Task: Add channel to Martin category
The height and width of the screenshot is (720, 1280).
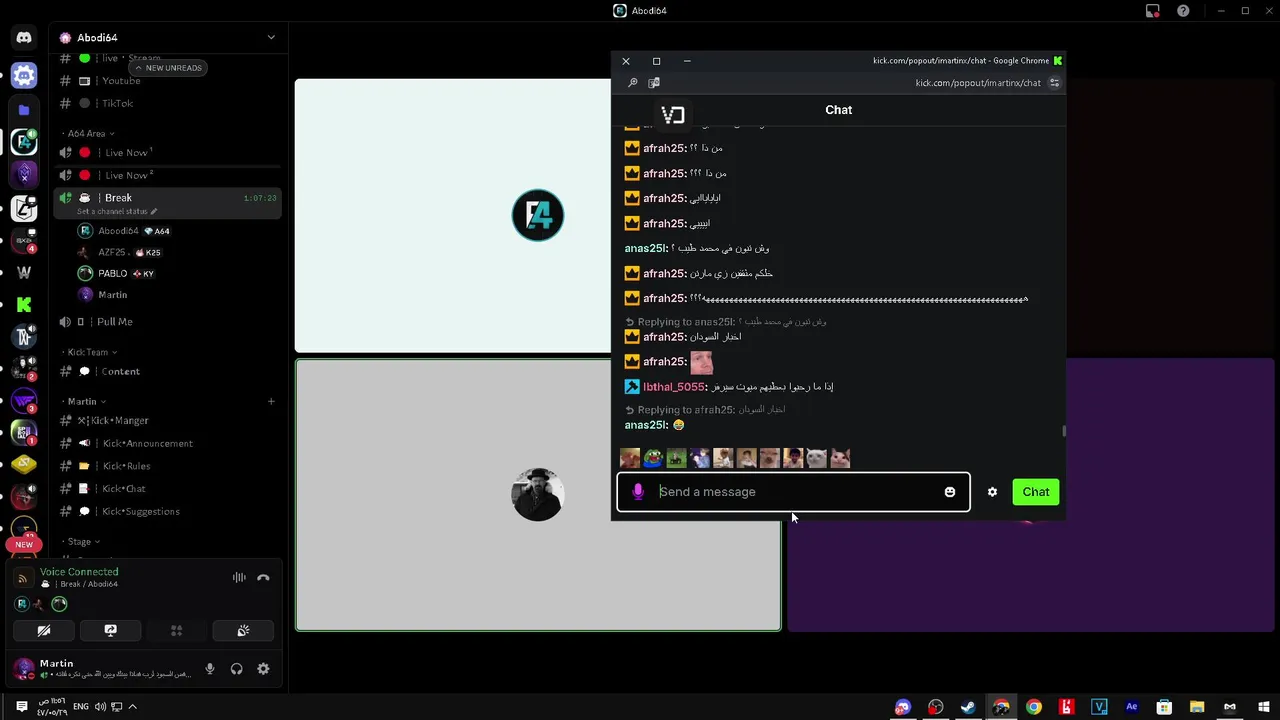Action: pos(271,401)
